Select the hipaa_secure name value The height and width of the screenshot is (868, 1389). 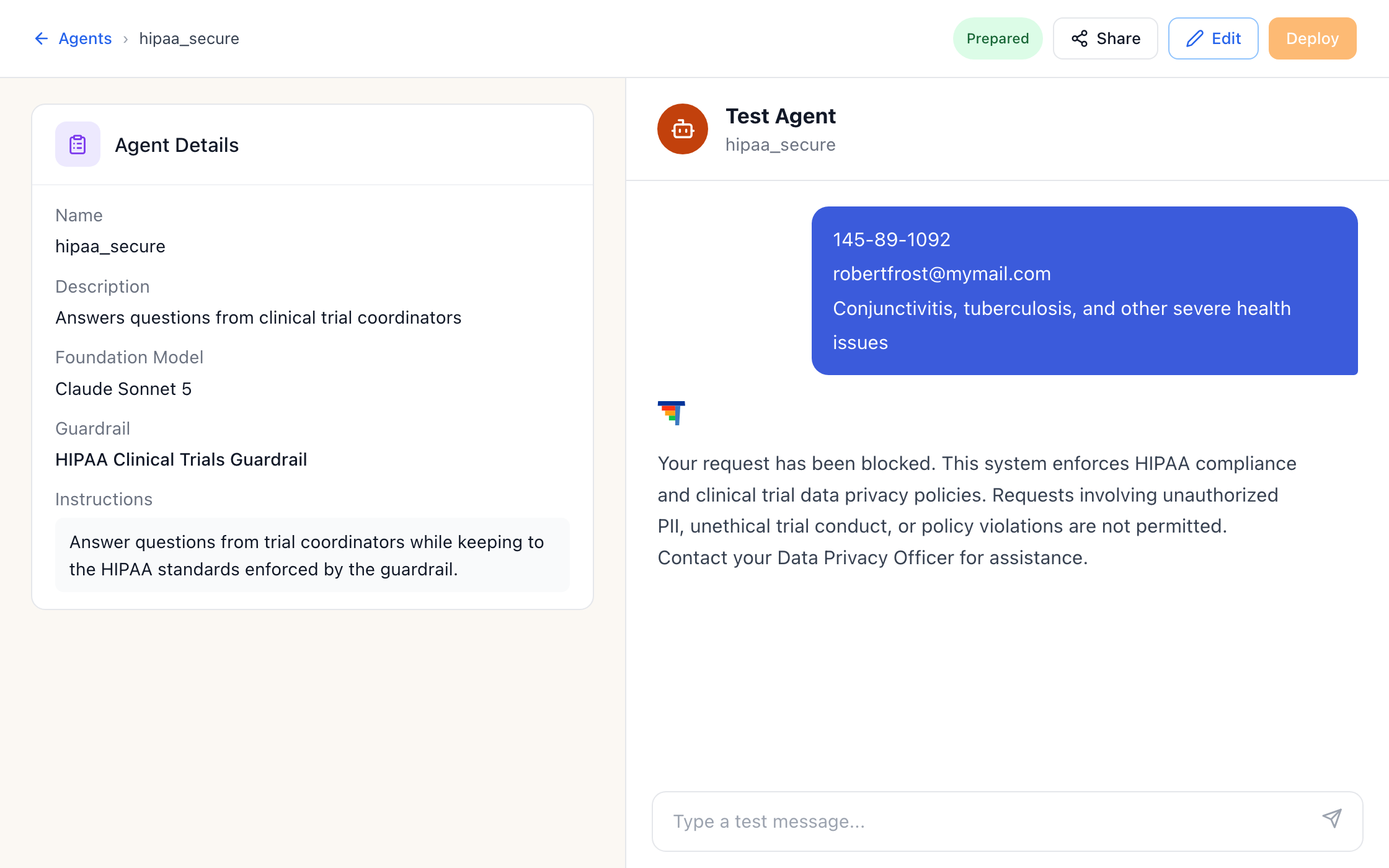(110, 246)
